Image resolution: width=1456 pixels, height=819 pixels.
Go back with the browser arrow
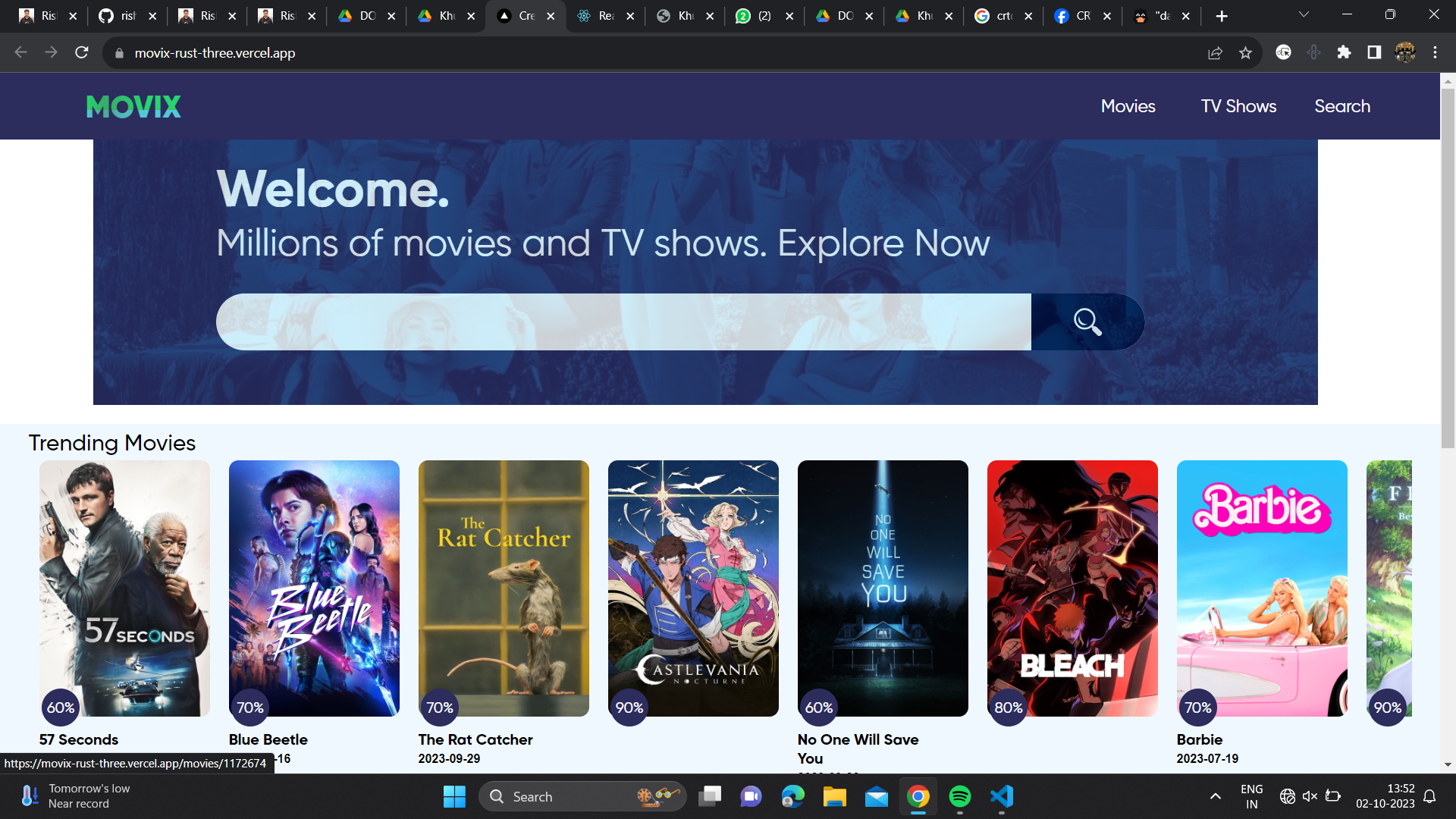[x=21, y=52]
